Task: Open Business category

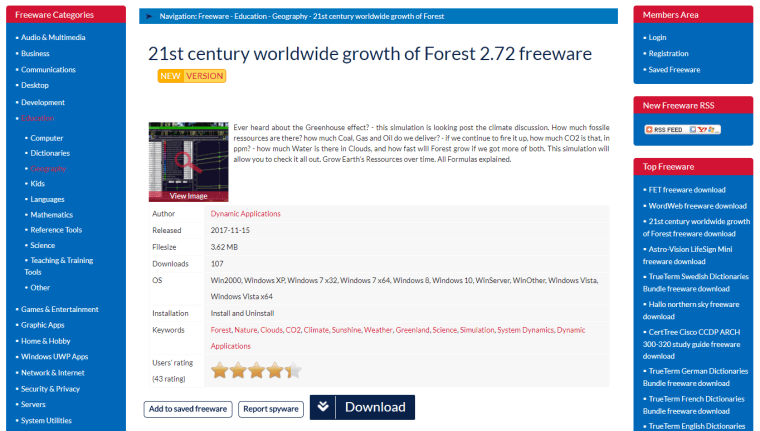Action: pos(35,53)
